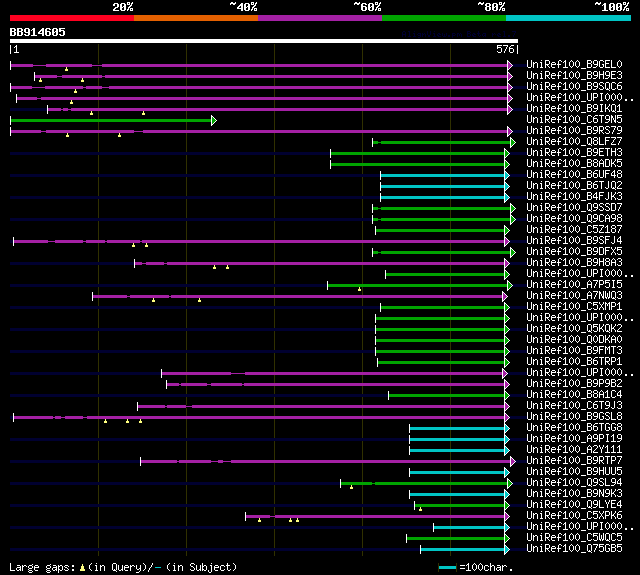Click the purple alignment bar for B9GEL0
Viewport: 640px width, 575px height.
point(259,65)
